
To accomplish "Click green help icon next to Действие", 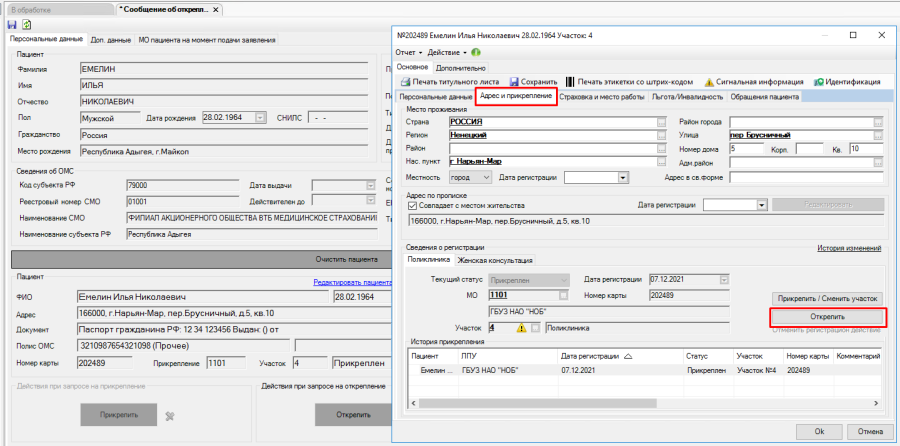I will [475, 51].
